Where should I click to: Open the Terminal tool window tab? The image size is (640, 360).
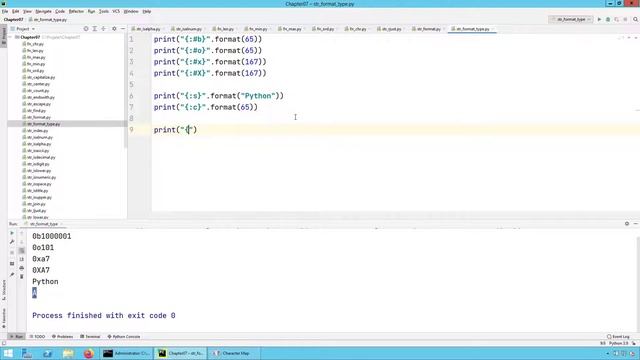90,337
